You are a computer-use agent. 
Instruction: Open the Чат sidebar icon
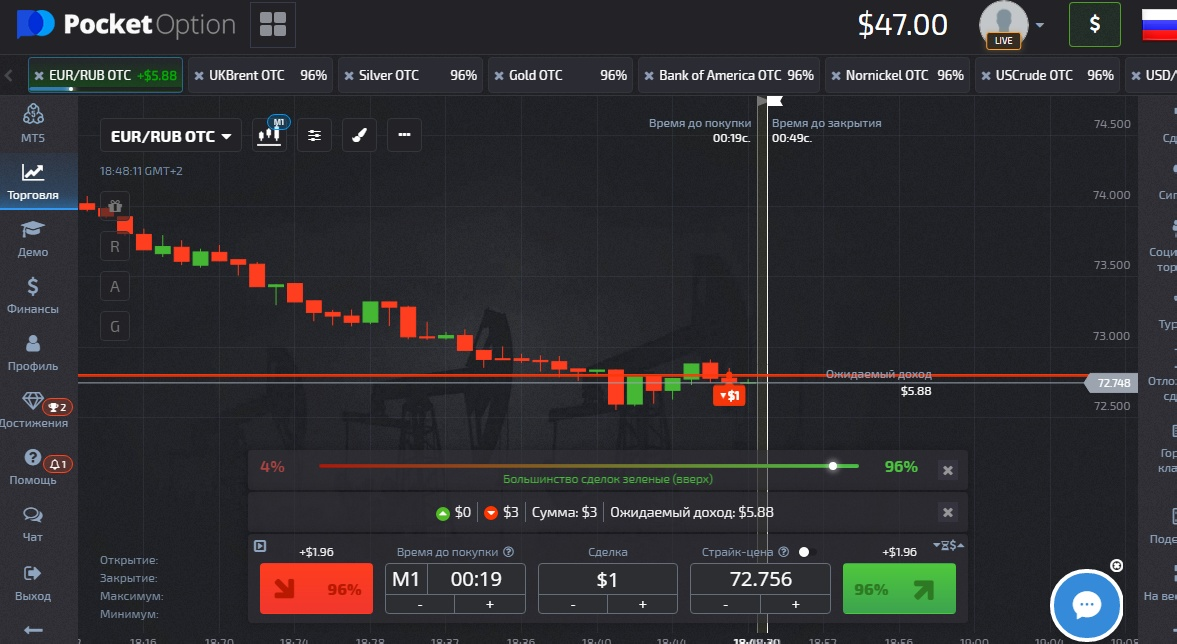pos(33,524)
